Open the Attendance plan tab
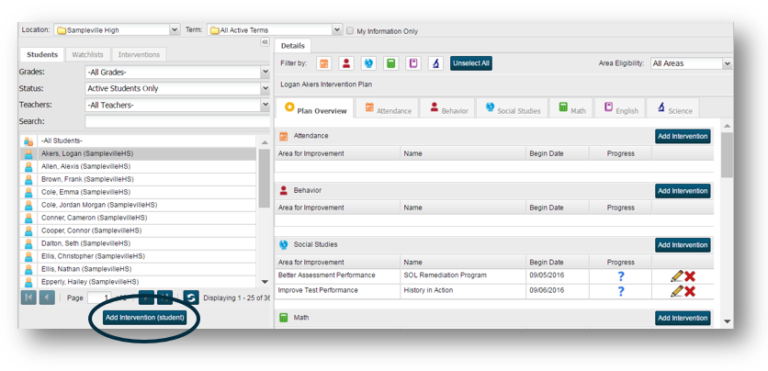The width and height of the screenshot is (768, 371). [387, 108]
